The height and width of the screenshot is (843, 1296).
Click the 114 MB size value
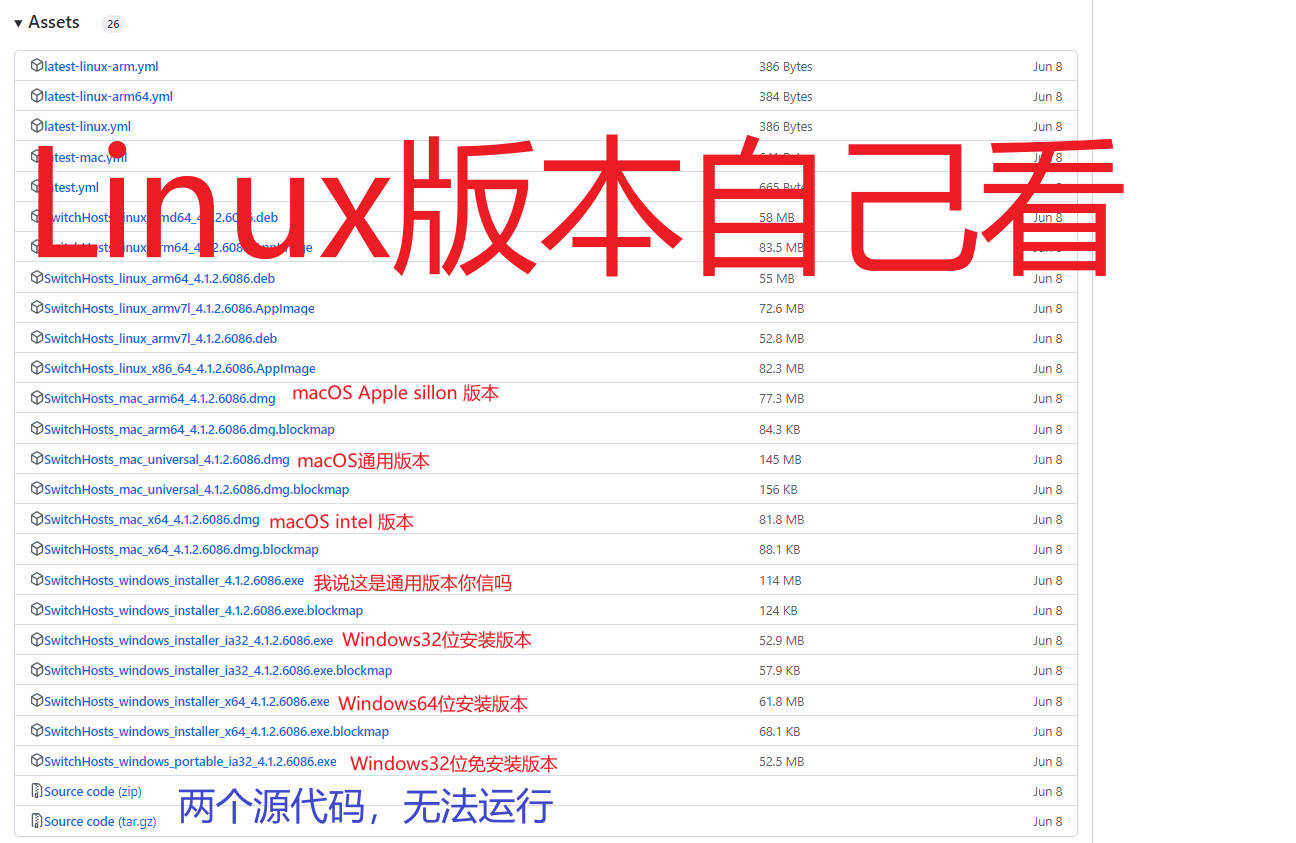[780, 581]
